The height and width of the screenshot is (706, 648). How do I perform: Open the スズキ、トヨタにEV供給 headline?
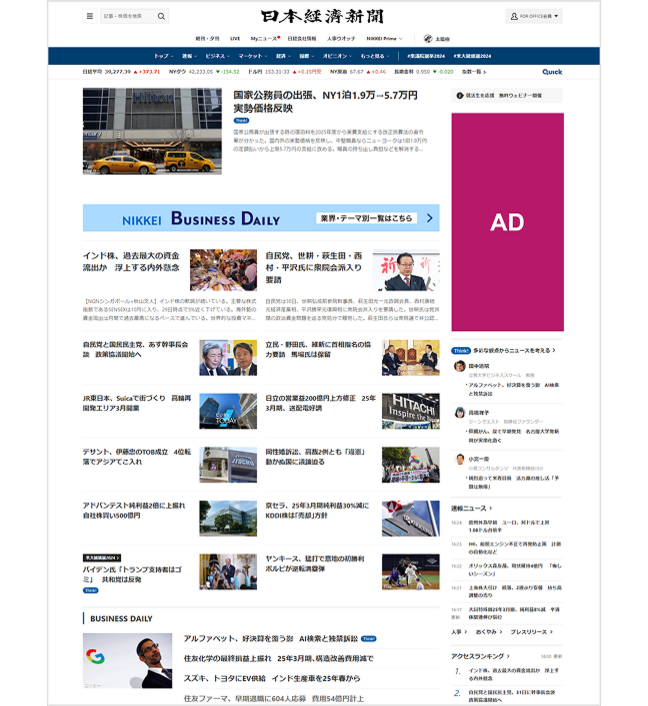pyautogui.click(x=272, y=678)
